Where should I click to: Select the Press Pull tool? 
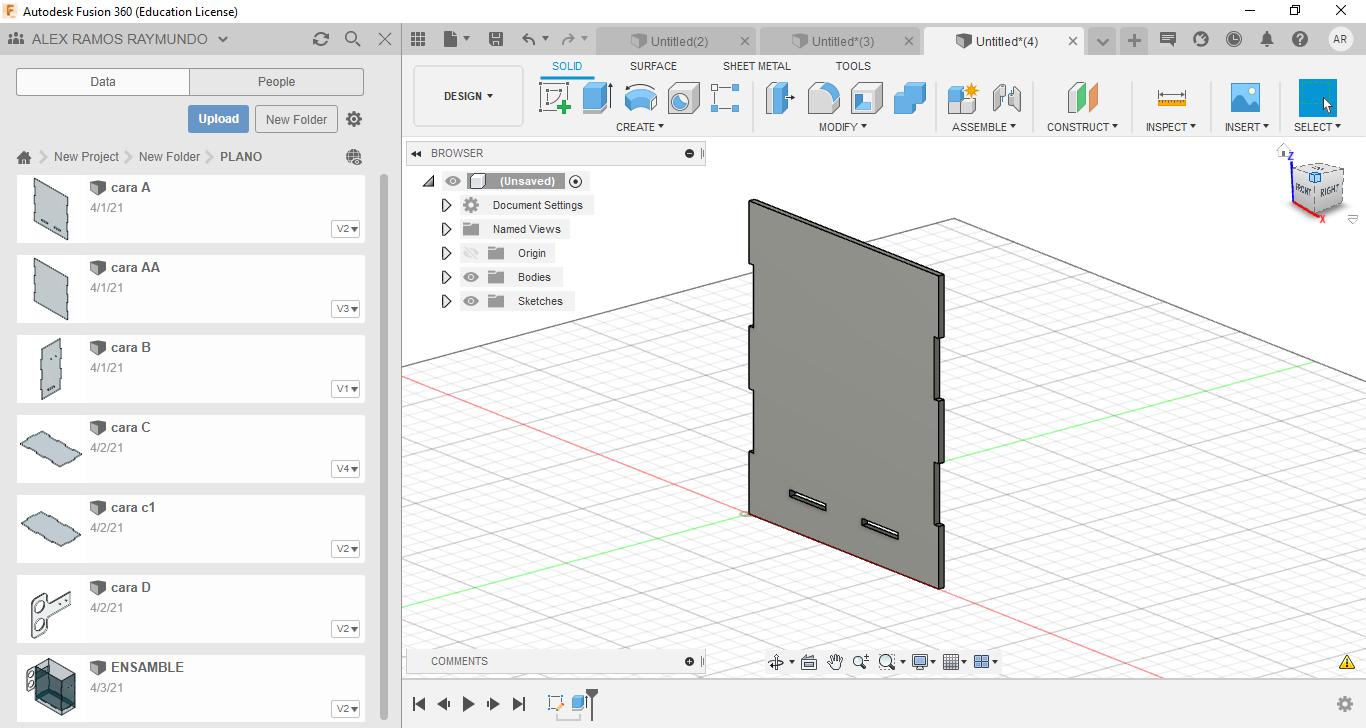pos(780,98)
